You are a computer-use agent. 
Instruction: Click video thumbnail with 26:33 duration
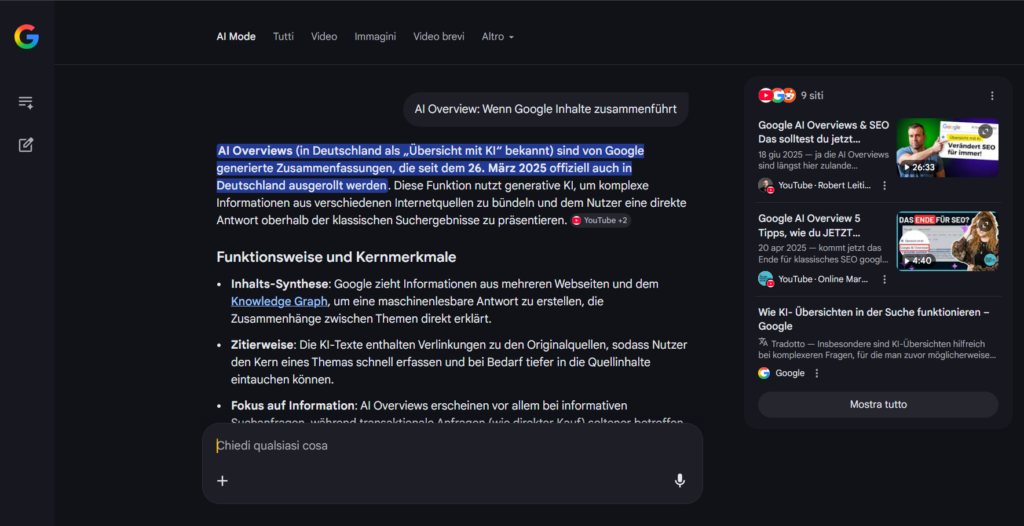(948, 148)
